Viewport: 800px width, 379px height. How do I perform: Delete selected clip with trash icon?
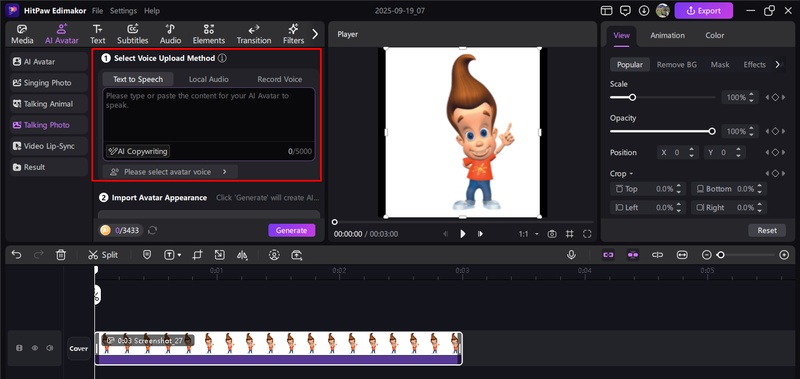[x=61, y=255]
